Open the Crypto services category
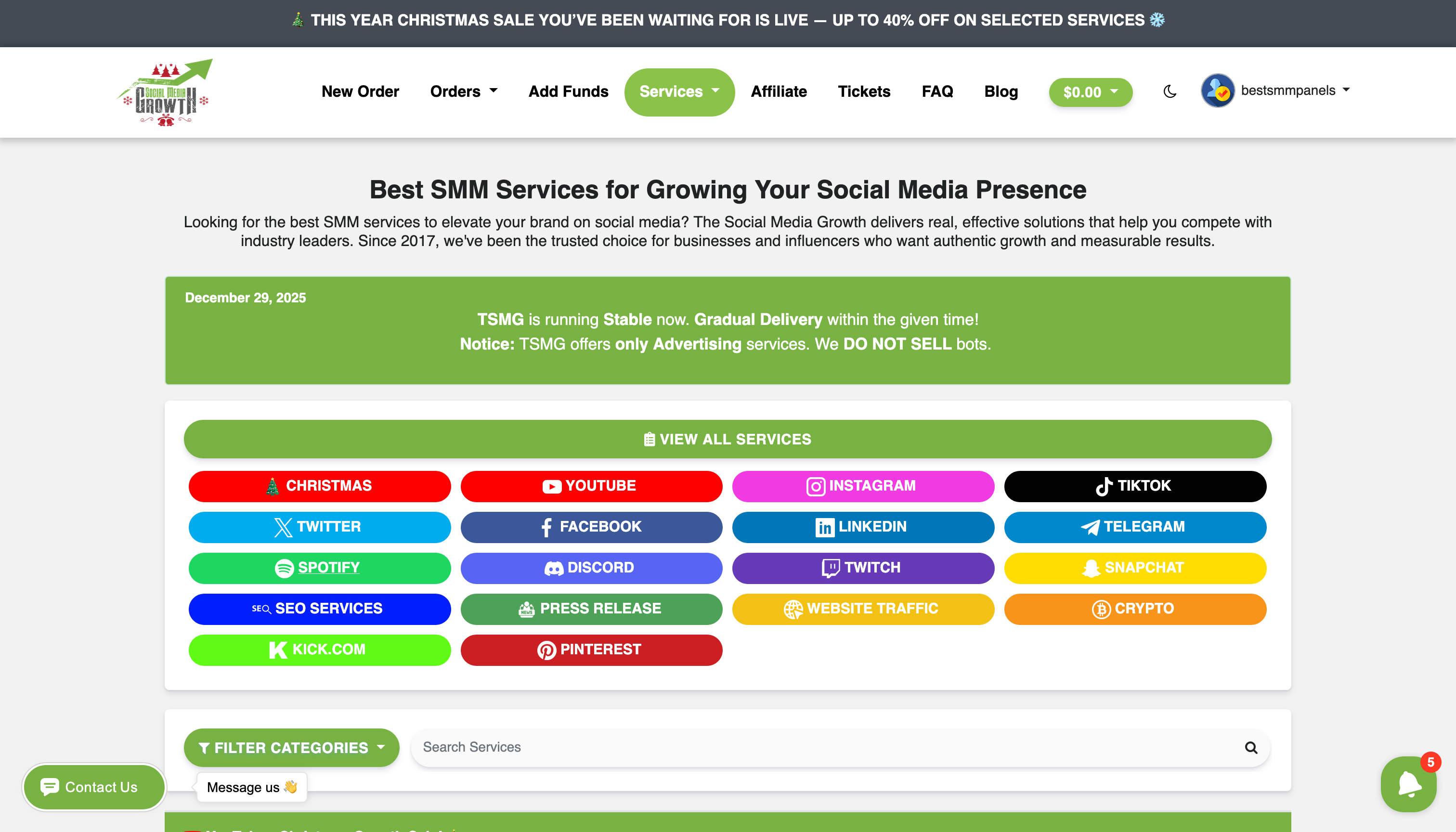 1135,609
